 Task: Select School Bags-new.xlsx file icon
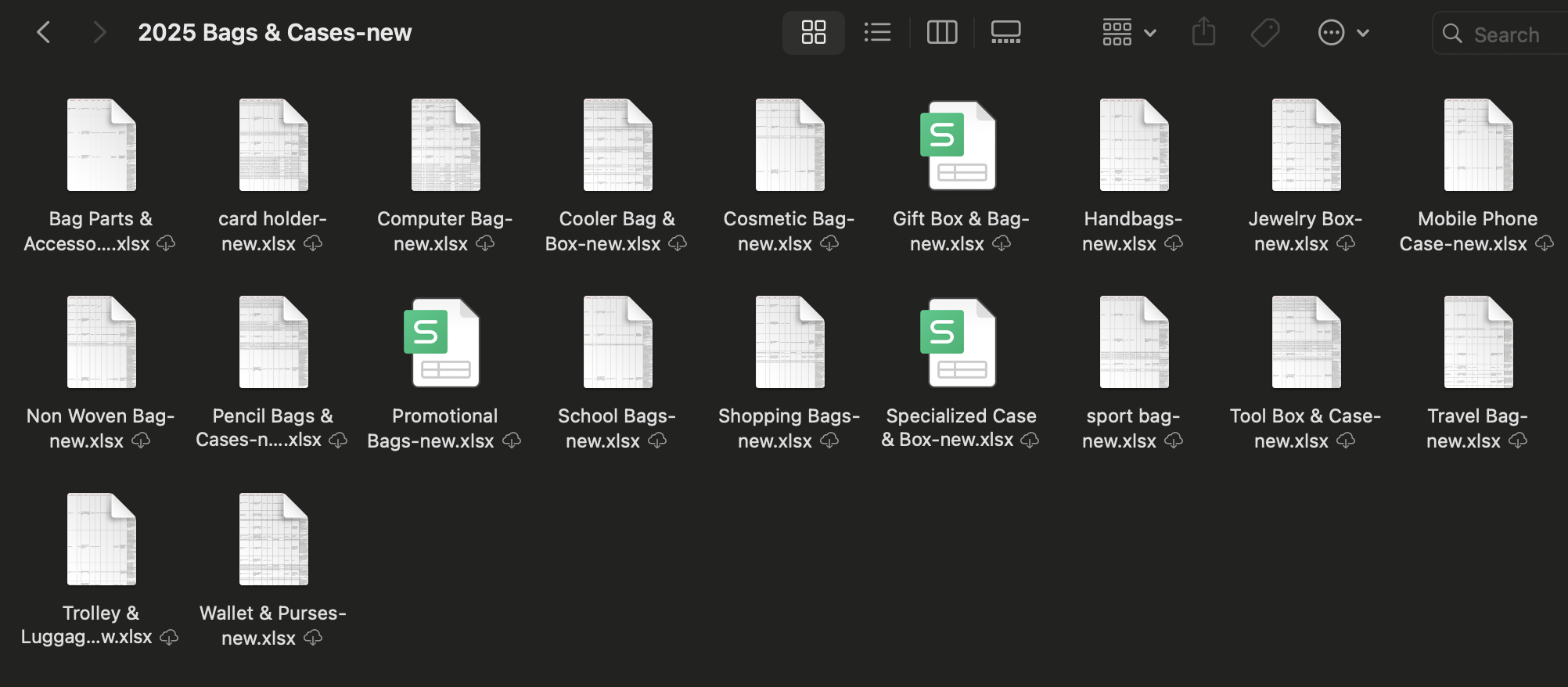click(x=618, y=342)
